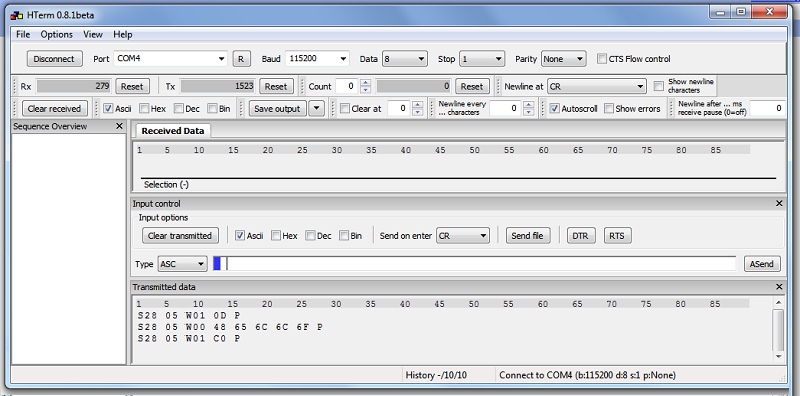Click Clear transmitted button

[180, 236]
